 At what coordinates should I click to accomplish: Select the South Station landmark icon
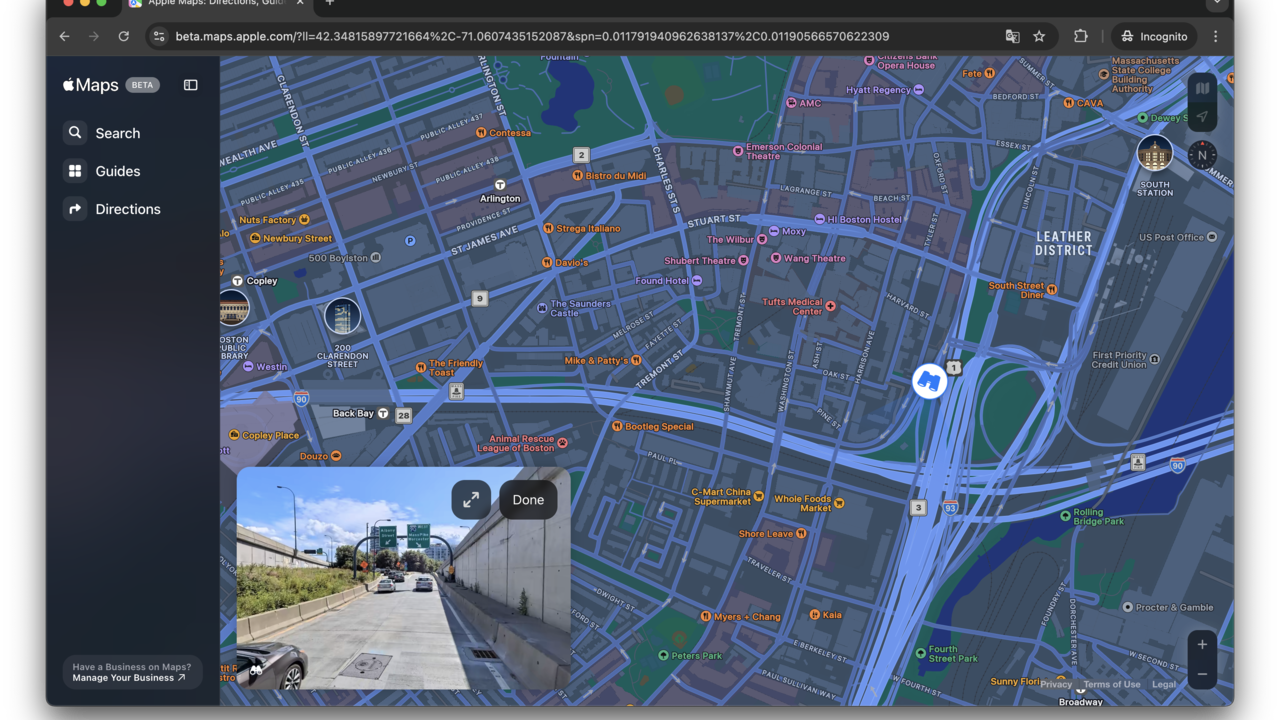coord(1155,154)
